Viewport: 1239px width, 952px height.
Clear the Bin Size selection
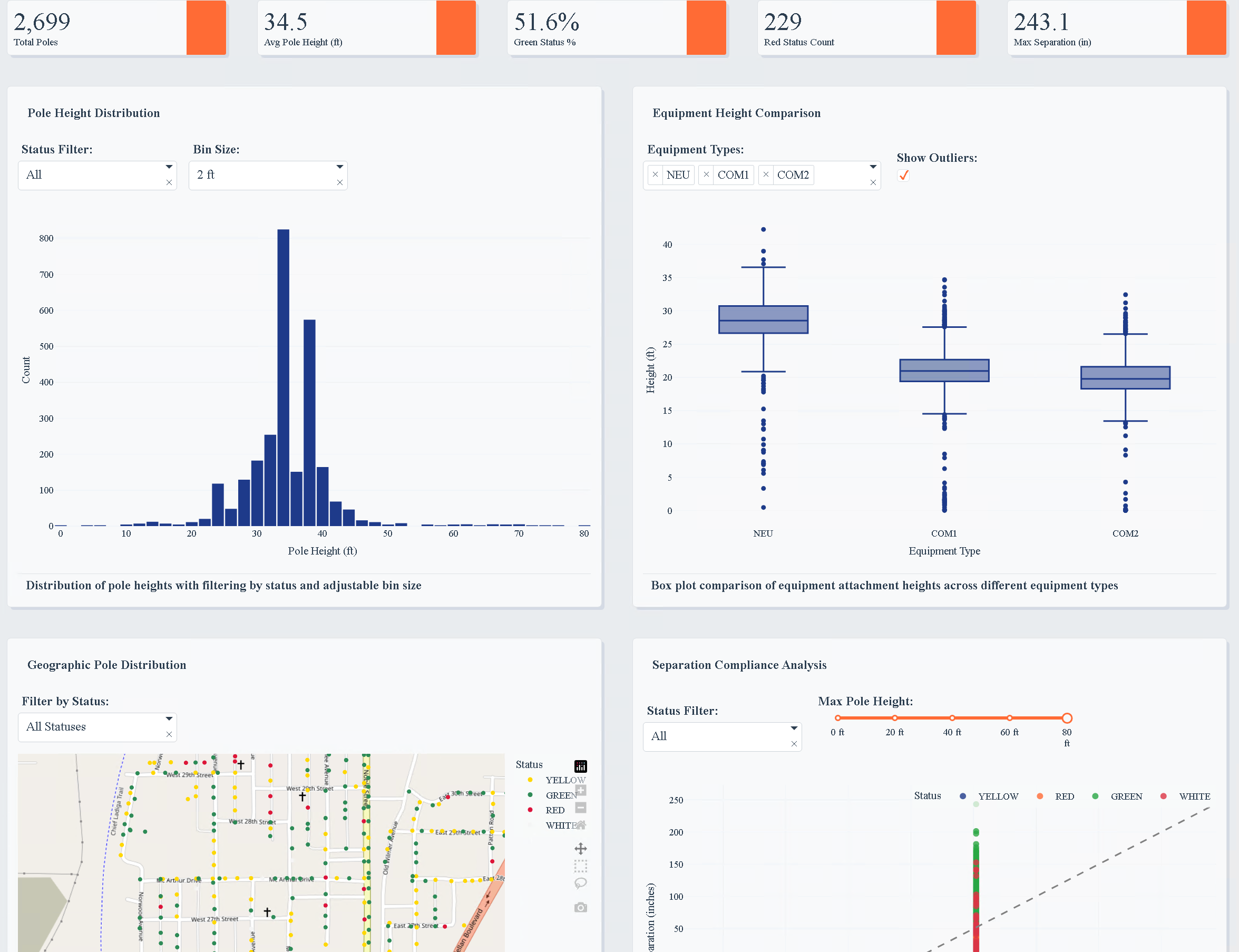[x=339, y=182]
